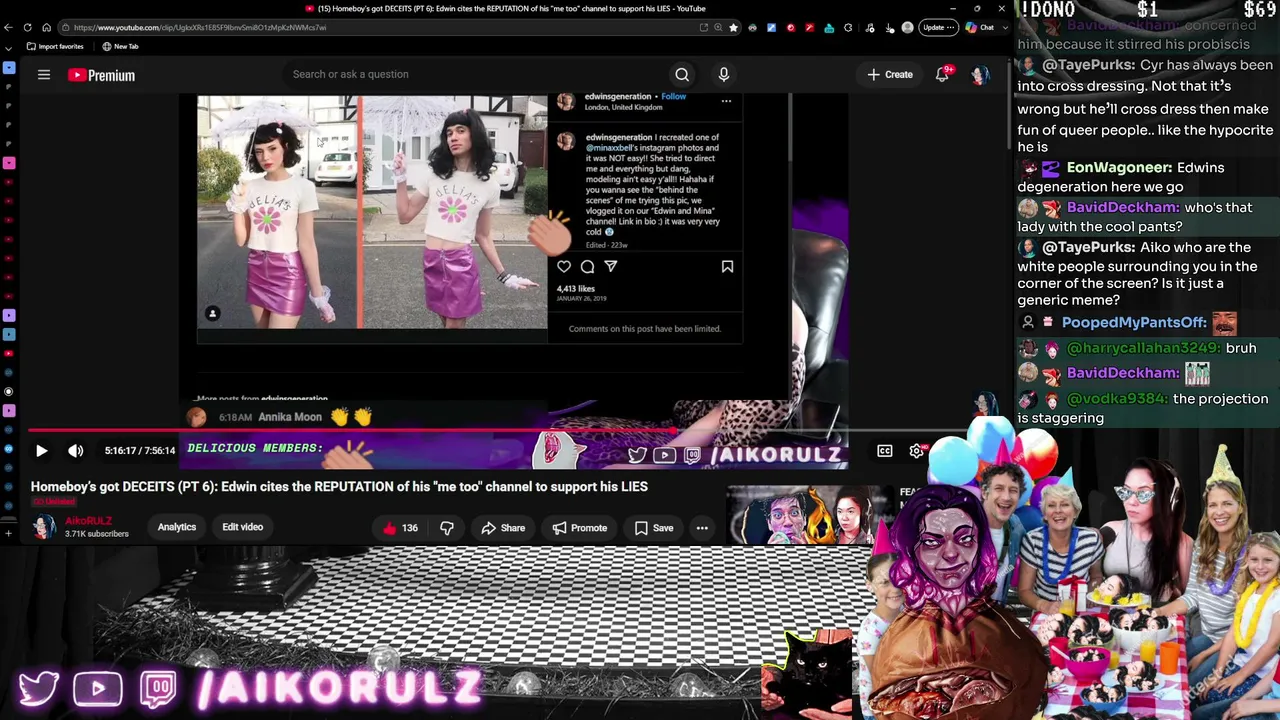This screenshot has height=720, width=1280.
Task: Open the browser Update menu
Action: tap(938, 27)
